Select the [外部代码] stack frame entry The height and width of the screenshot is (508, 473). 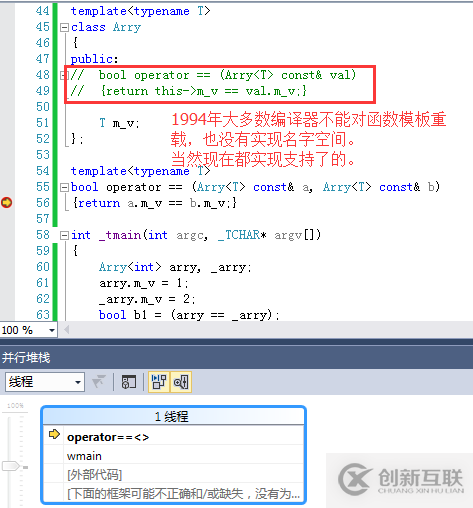coord(174,475)
